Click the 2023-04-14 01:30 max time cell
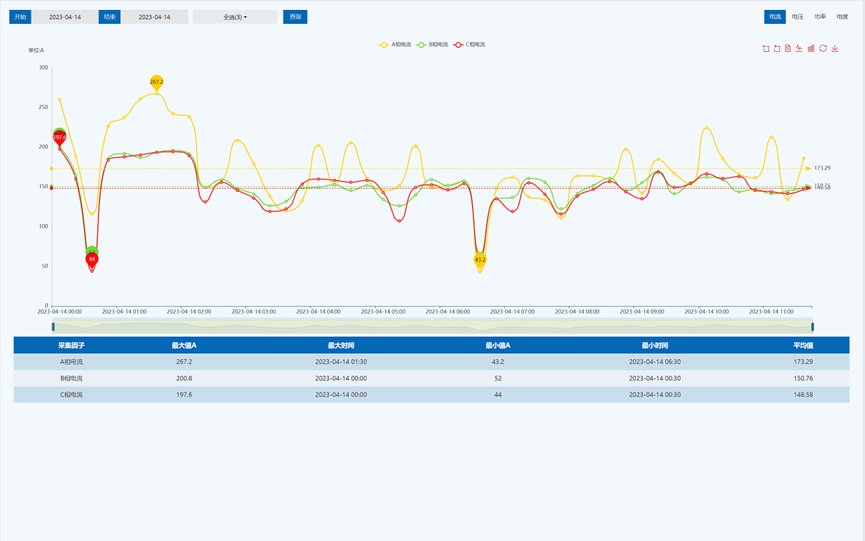 coord(341,362)
